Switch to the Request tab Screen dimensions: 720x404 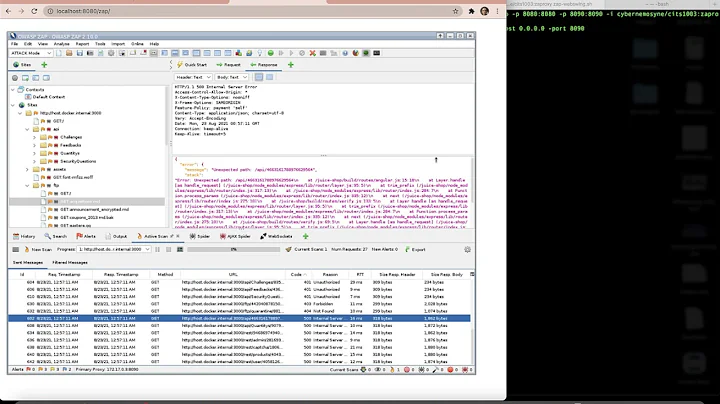click(228, 65)
